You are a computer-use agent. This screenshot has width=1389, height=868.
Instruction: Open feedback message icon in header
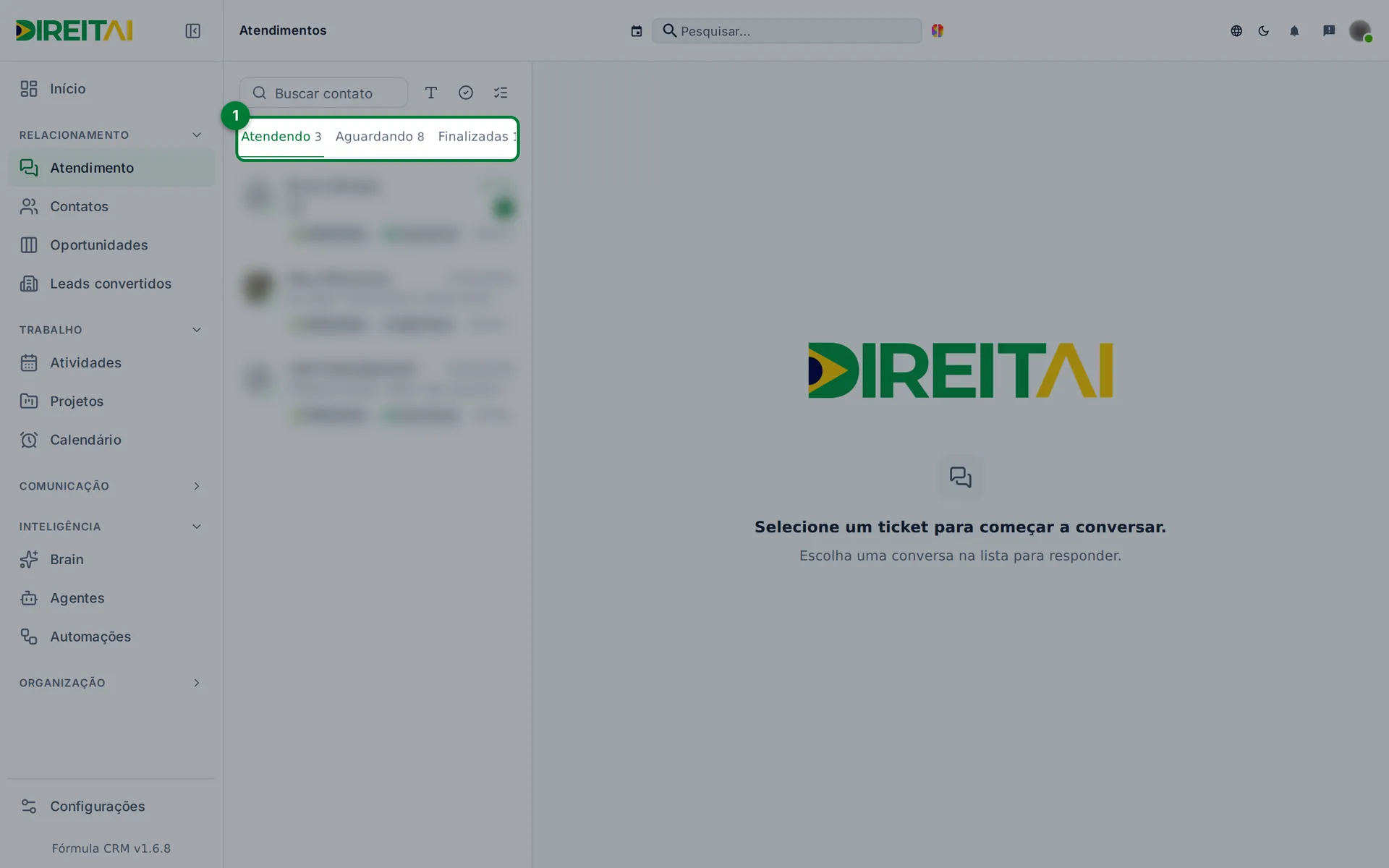point(1329,30)
